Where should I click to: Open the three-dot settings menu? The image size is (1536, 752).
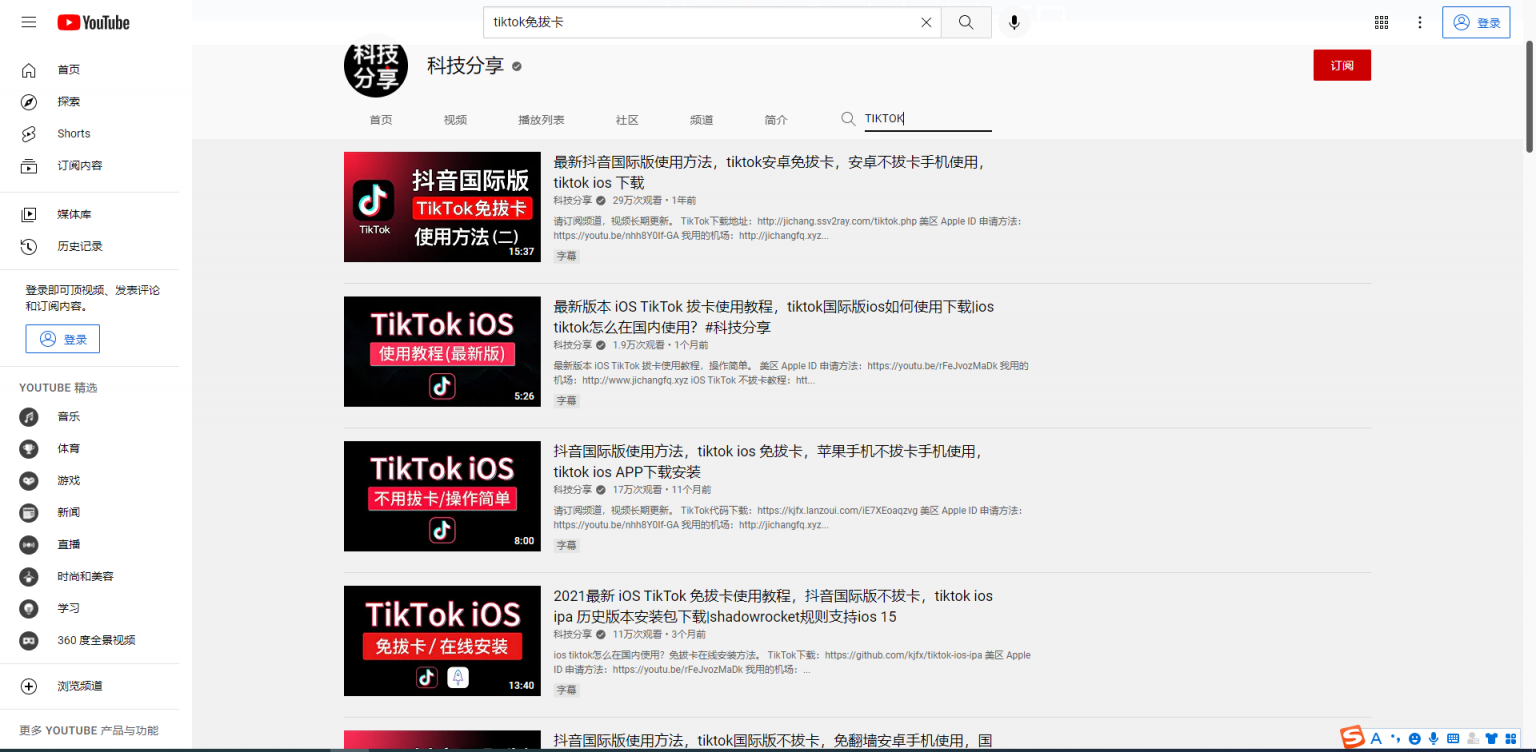(1420, 22)
